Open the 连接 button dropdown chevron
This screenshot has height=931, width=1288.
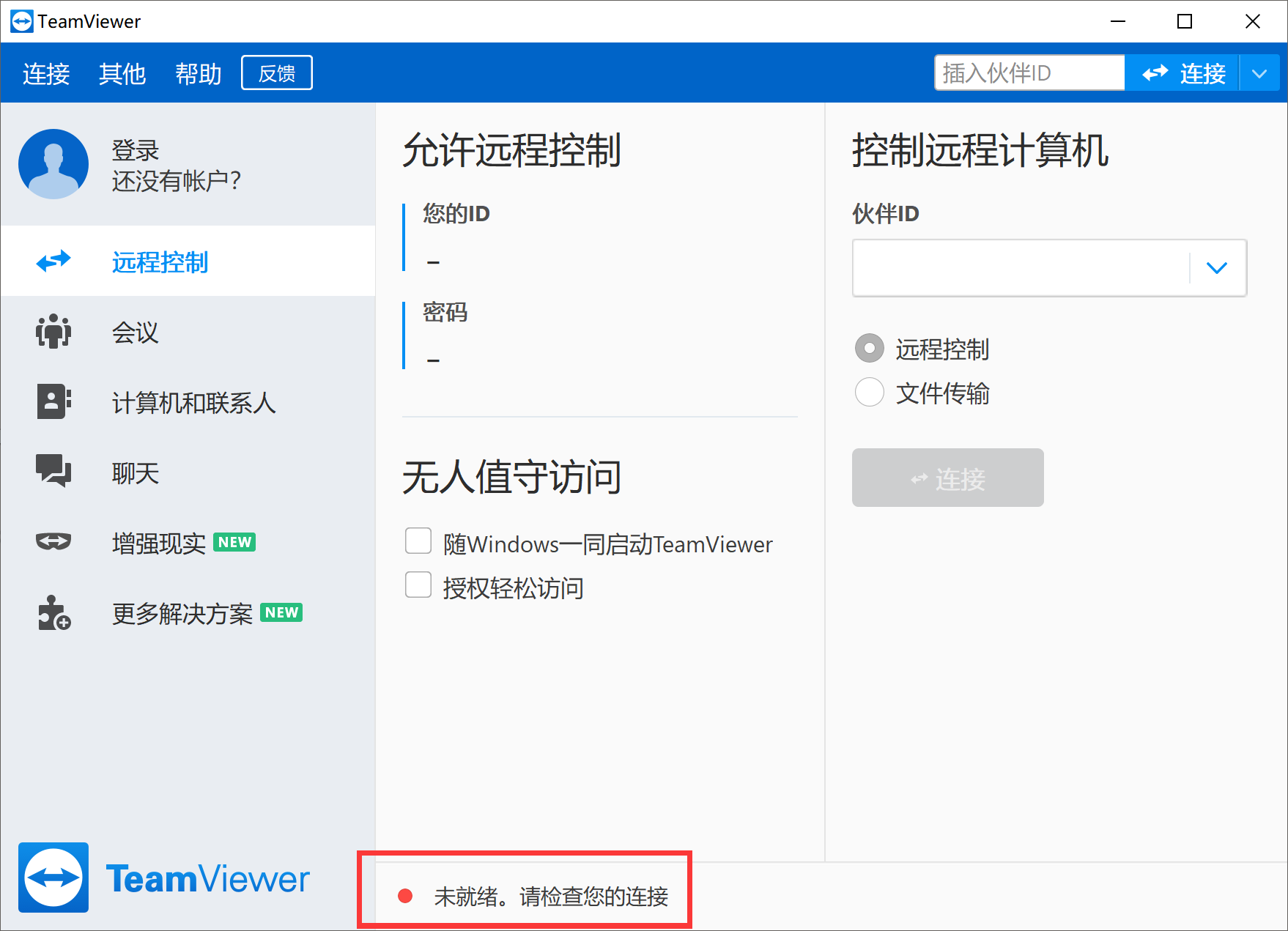(x=1259, y=73)
